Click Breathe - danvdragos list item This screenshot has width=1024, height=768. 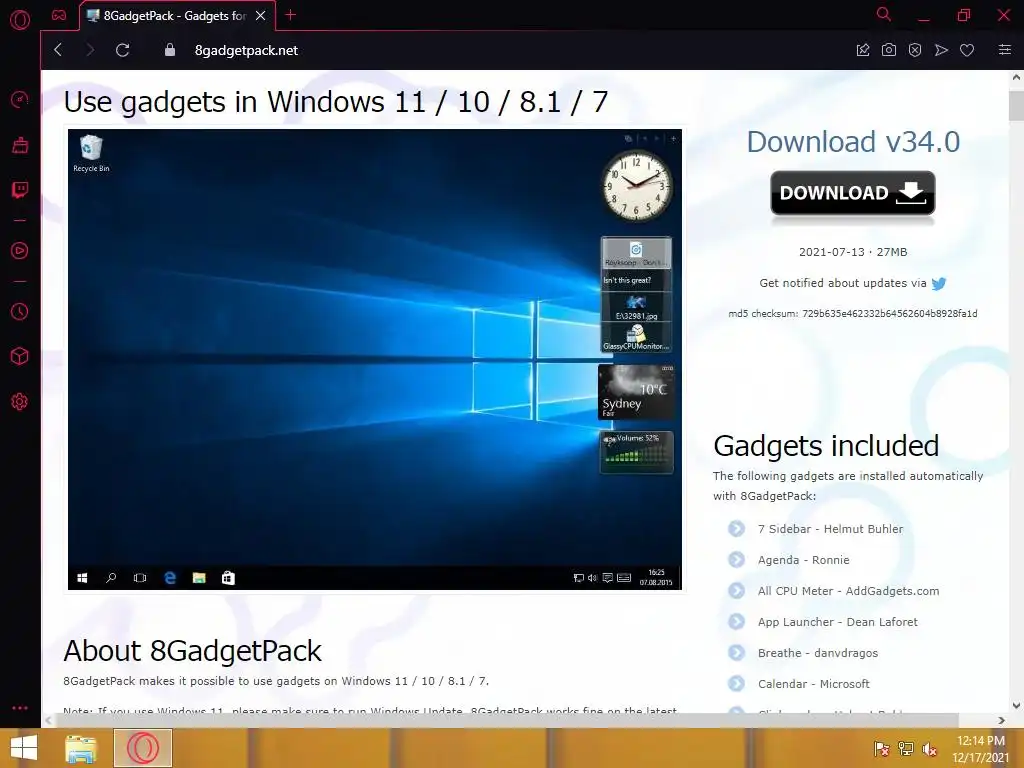pos(818,653)
